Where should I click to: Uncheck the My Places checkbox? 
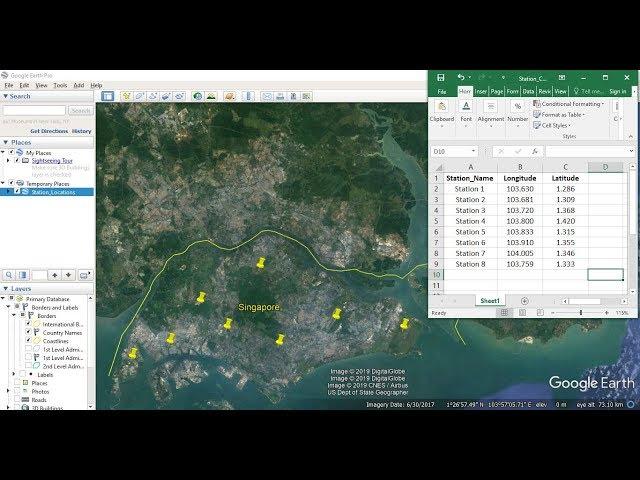coord(12,152)
